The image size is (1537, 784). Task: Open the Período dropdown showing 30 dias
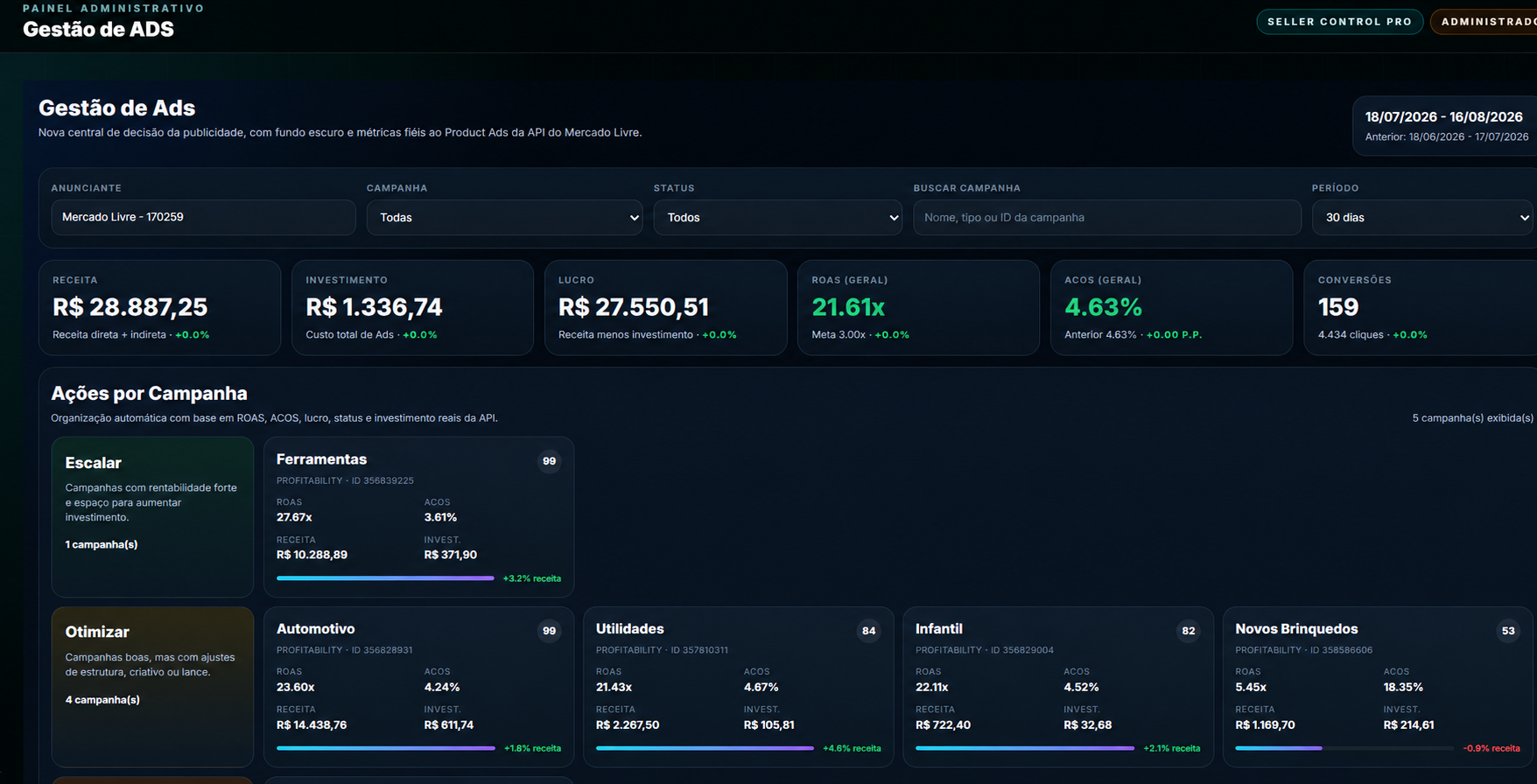tap(1423, 217)
